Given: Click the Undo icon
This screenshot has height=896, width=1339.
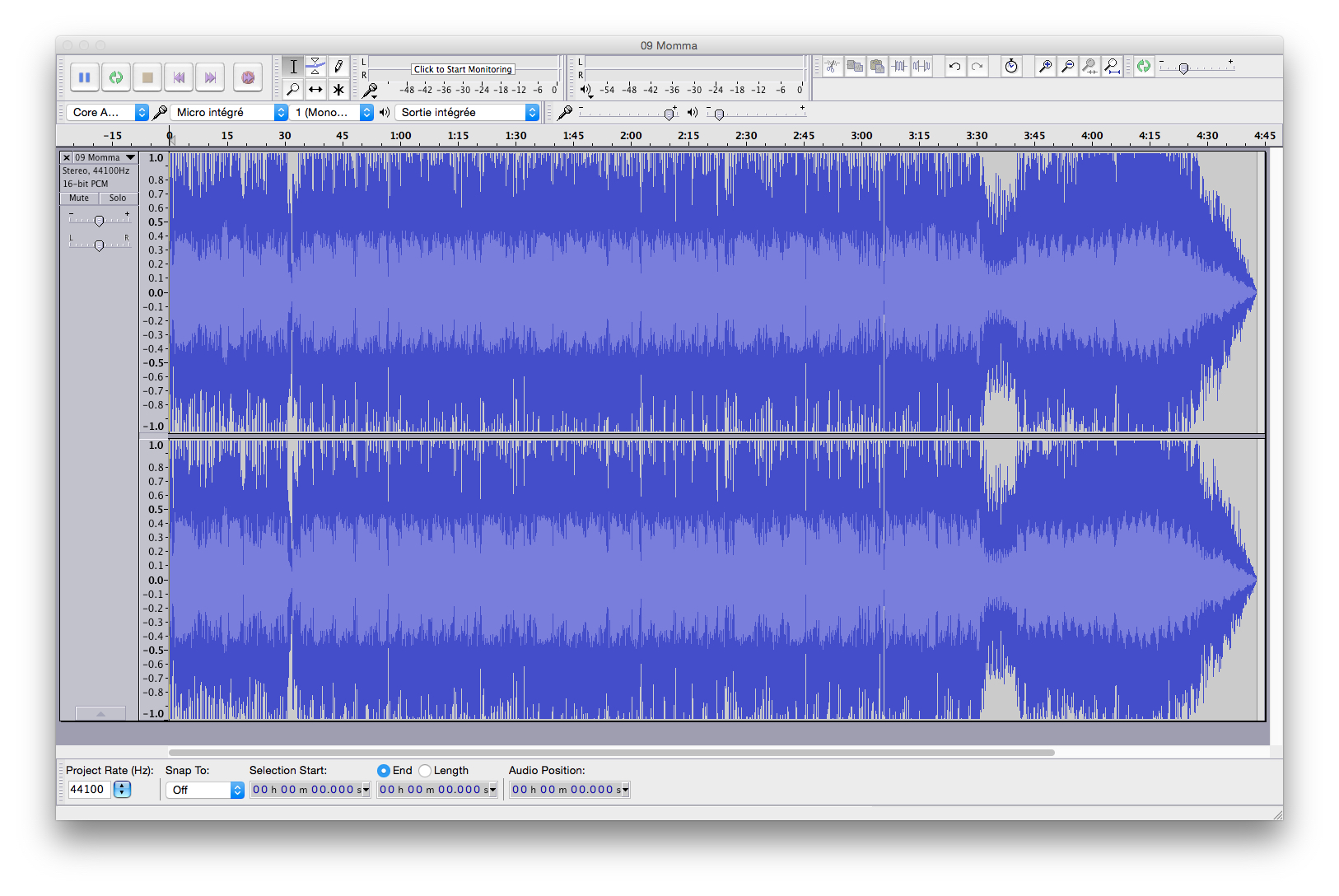Looking at the screenshot, I should (955, 66).
